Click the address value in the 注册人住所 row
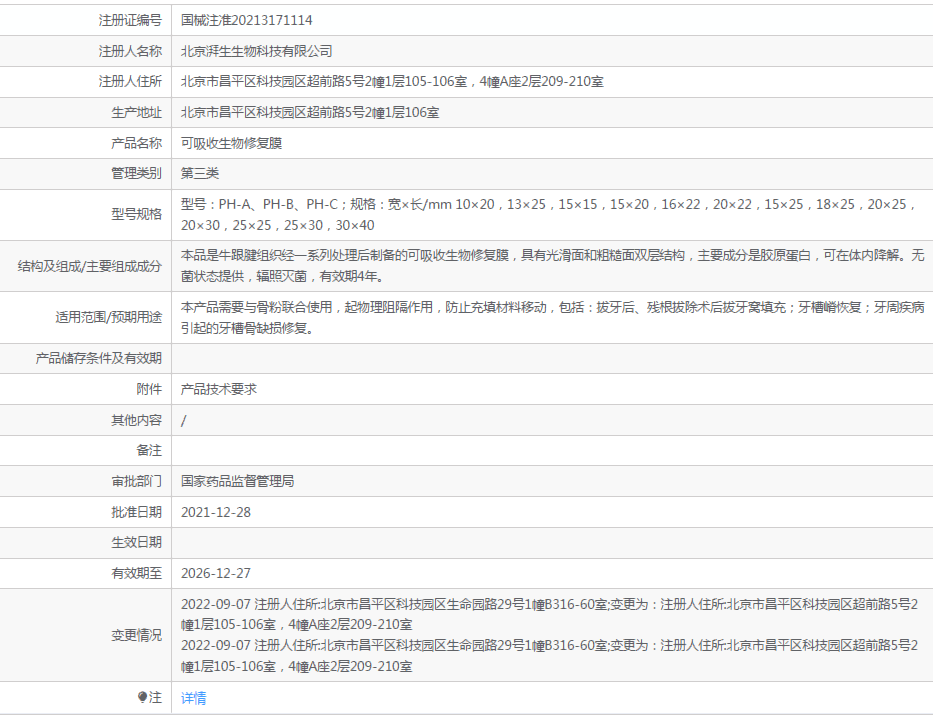Screen dimensions: 933x715 tap(392, 81)
